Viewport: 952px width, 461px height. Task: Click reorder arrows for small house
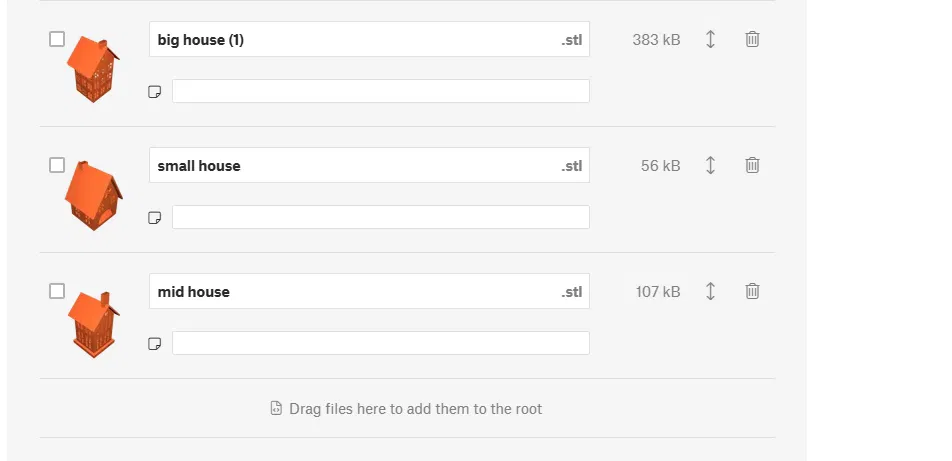[x=710, y=165]
